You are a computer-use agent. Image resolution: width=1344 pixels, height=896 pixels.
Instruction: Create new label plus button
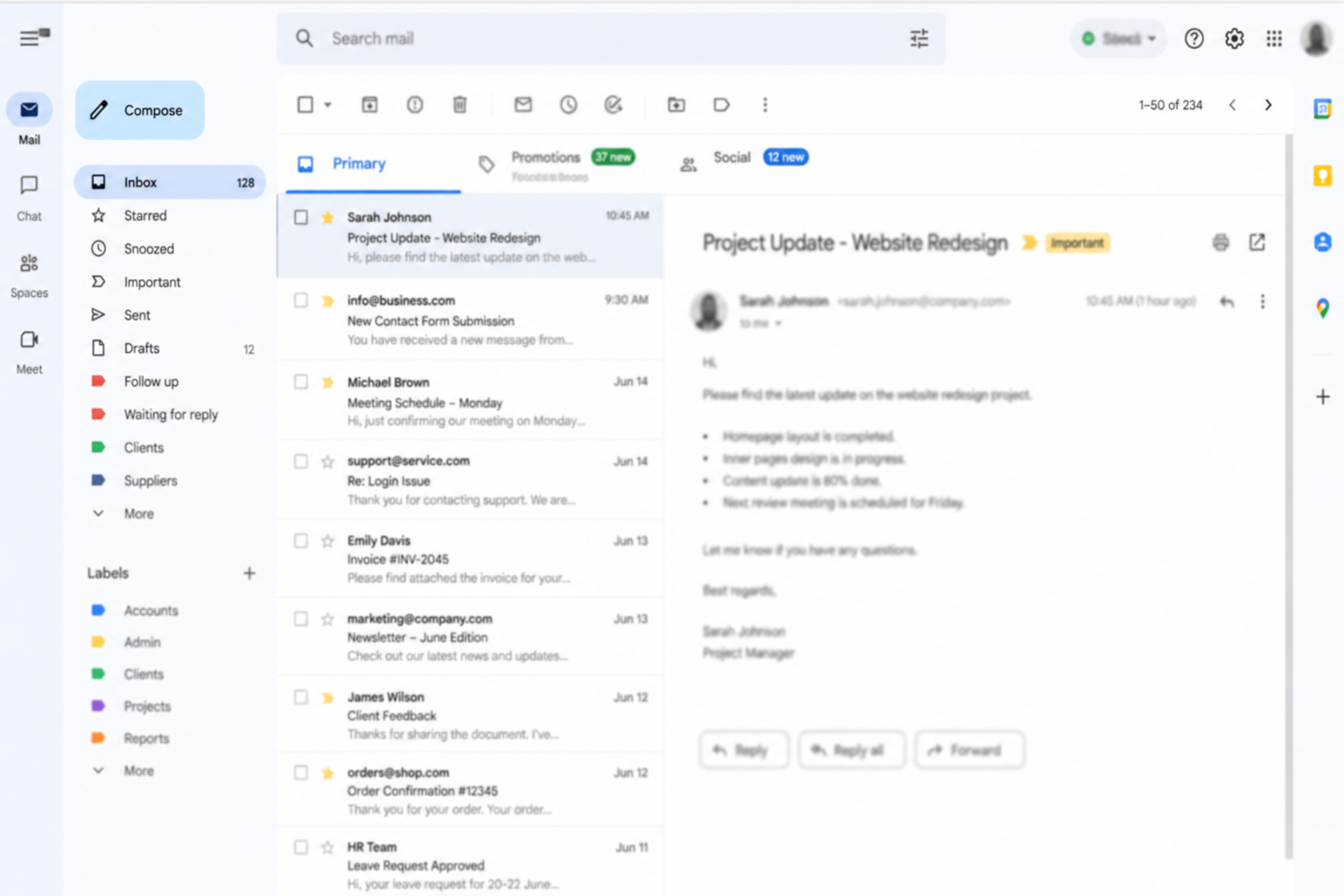coord(249,573)
